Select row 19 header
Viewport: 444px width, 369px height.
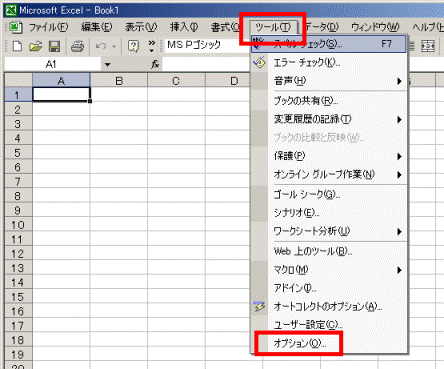coord(18,354)
